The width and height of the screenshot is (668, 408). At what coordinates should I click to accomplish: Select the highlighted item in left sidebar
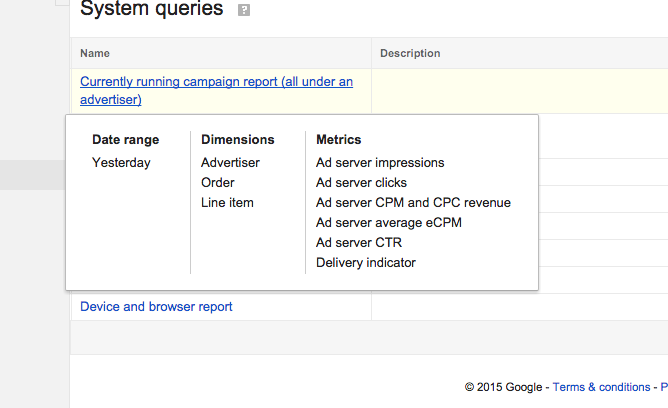[x=35, y=175]
